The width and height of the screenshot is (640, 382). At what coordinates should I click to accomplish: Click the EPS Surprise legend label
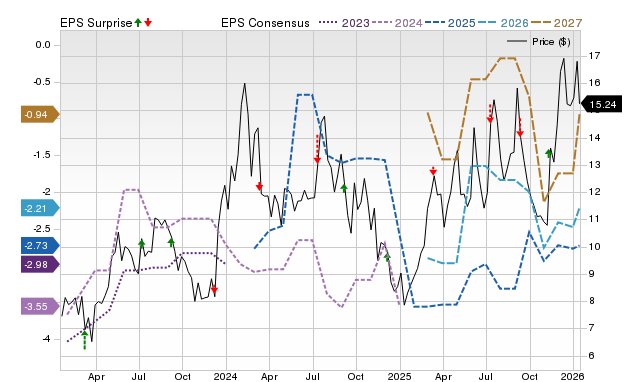tap(96, 23)
